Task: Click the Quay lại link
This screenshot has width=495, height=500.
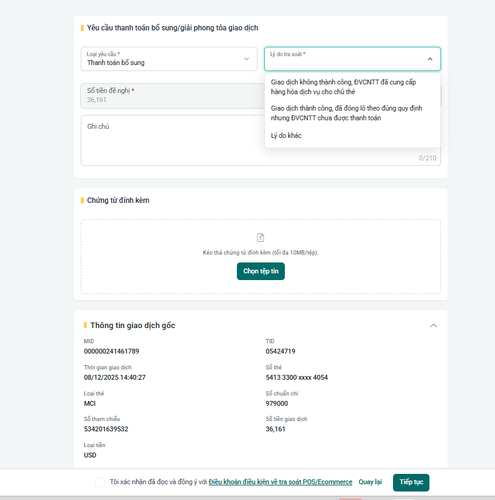Action: [370, 482]
